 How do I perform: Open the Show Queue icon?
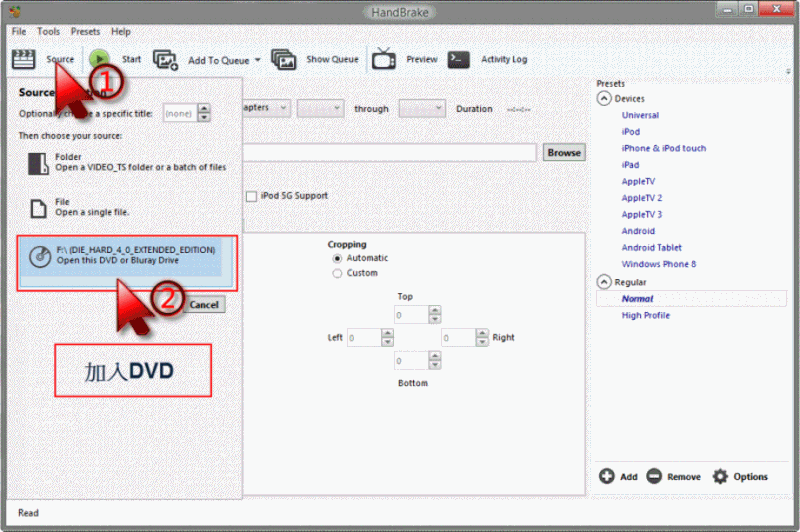284,60
